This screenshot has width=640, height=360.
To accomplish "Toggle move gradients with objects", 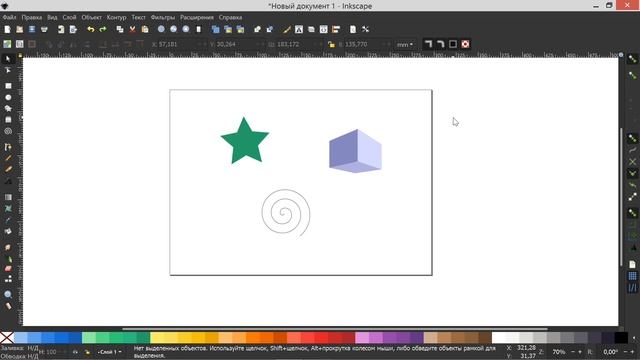I will point(453,44).
